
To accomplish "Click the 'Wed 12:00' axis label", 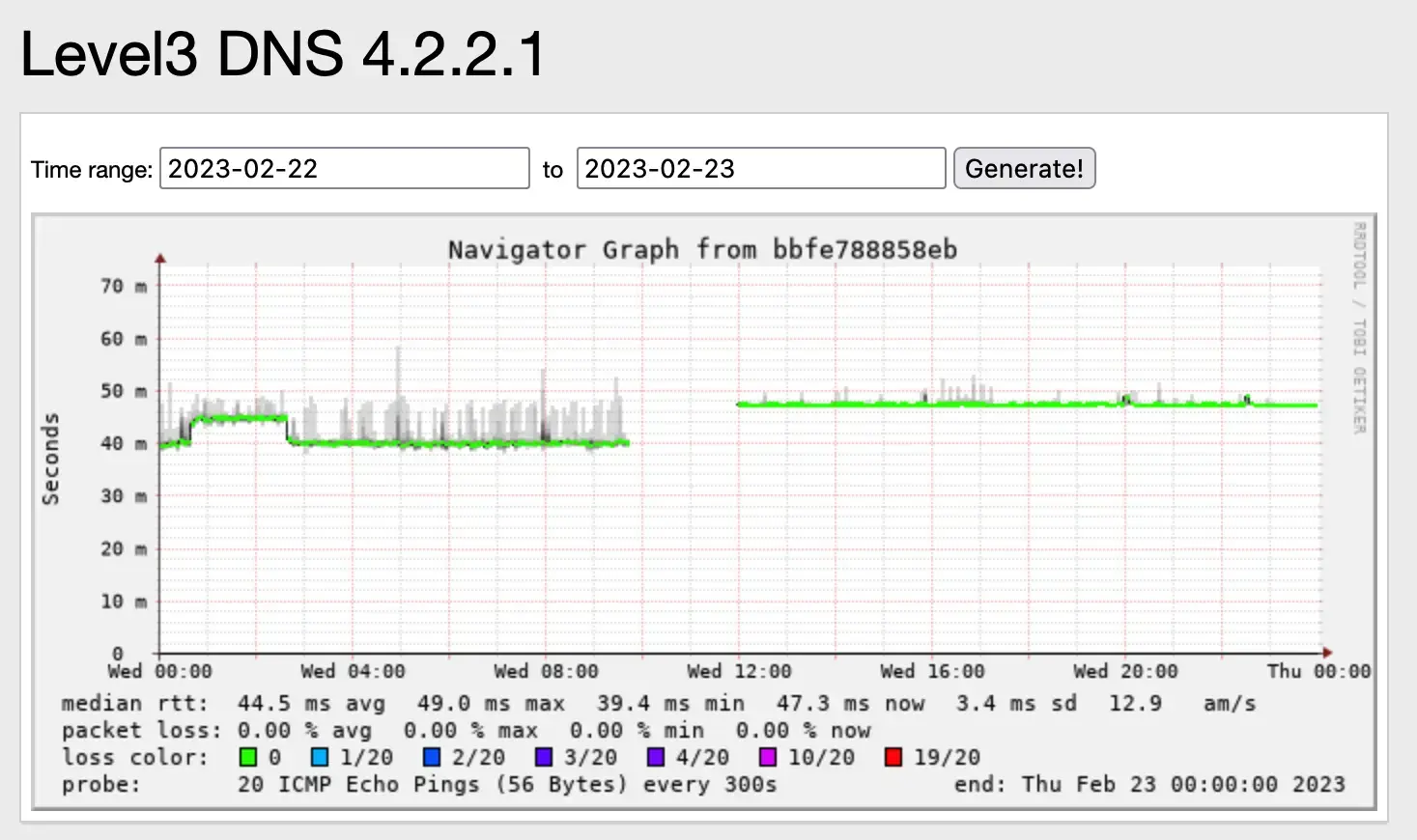I will pos(739,671).
